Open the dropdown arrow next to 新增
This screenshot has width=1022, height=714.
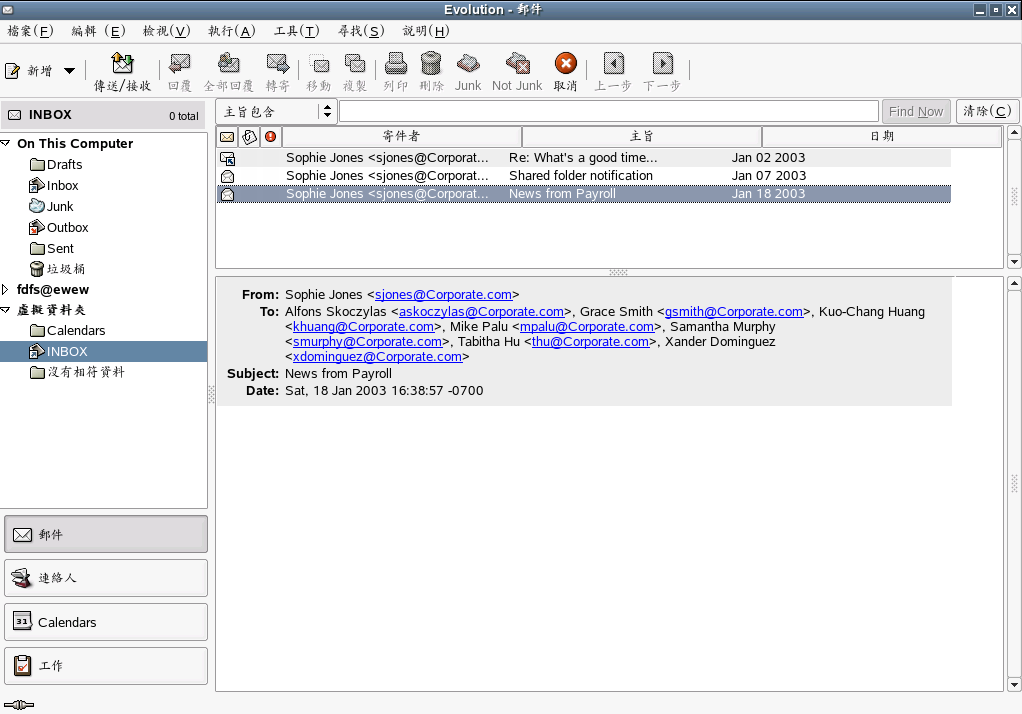(x=69, y=71)
